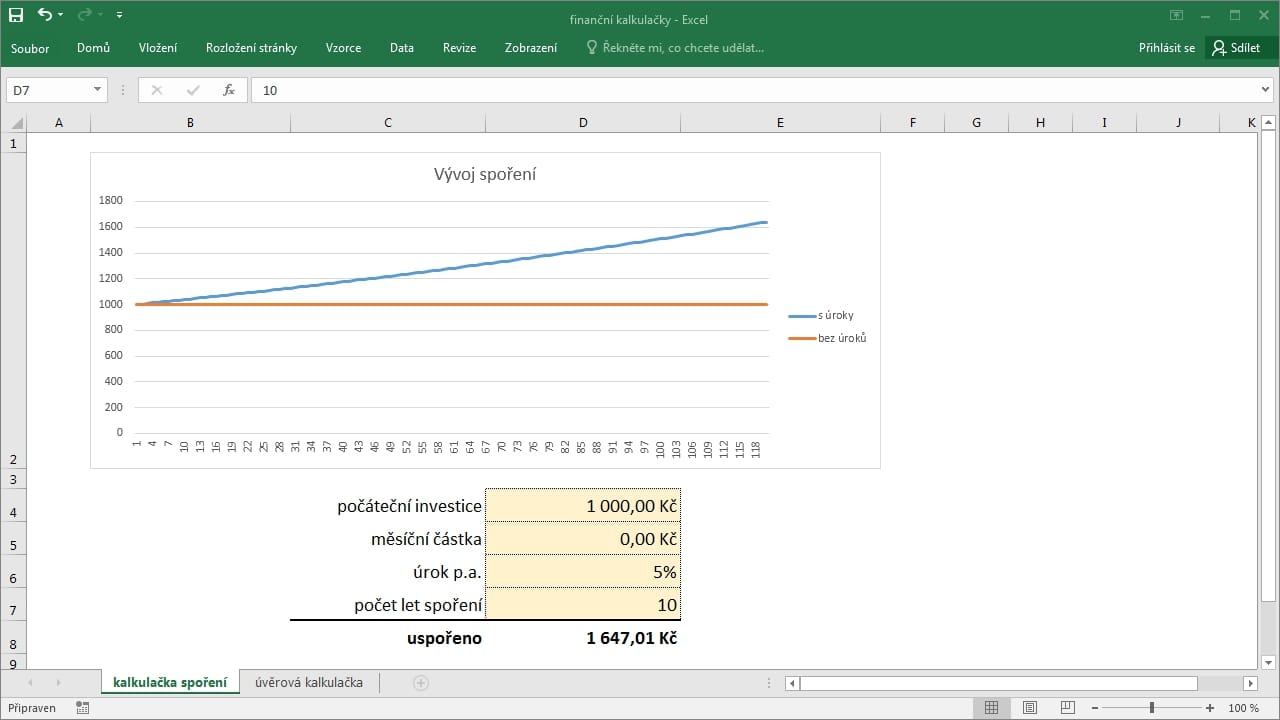Click the Select All corner triangle
The width and height of the screenshot is (1280, 720).
16,123
